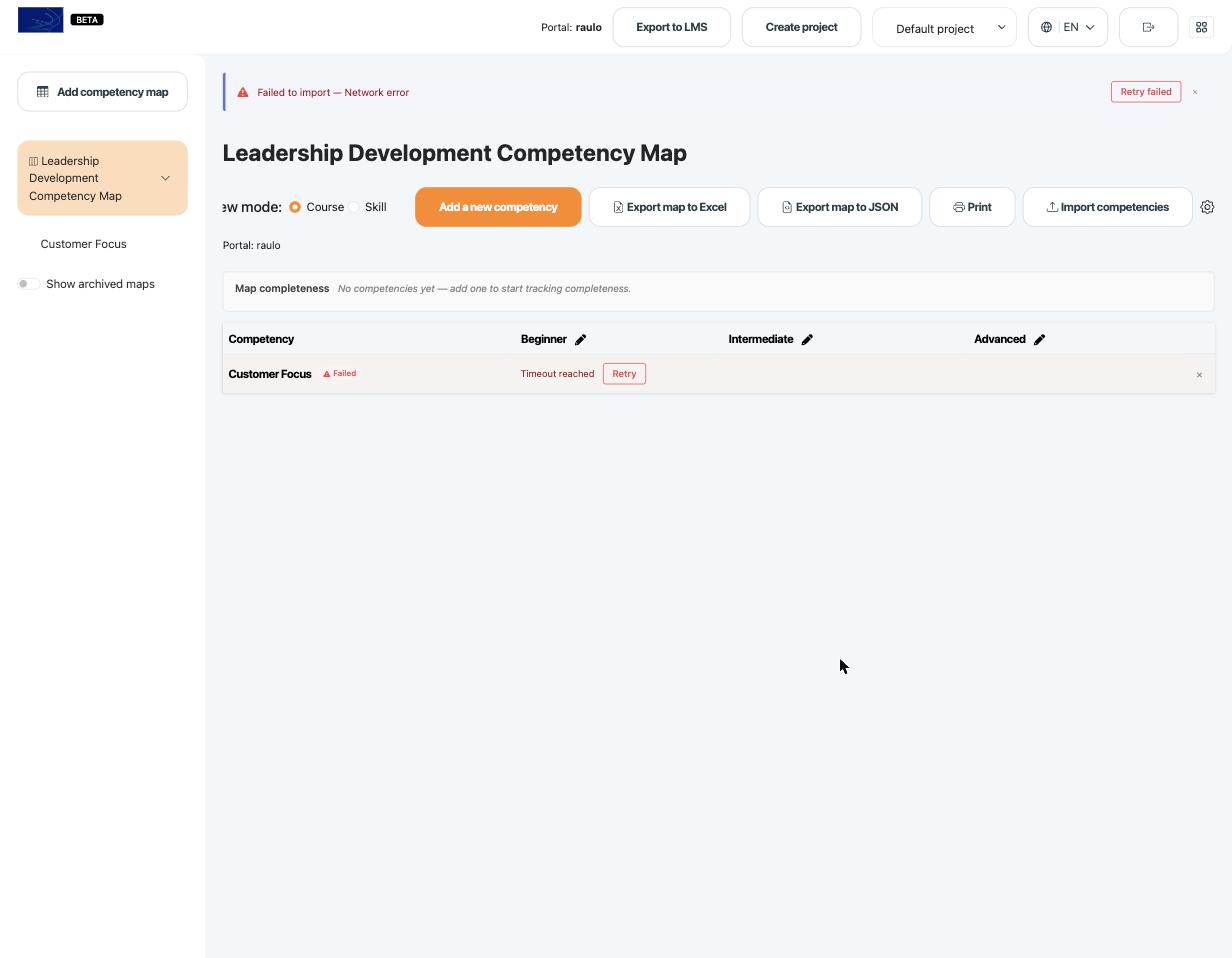The width and height of the screenshot is (1232, 958).
Task: Click the Leadership Development Competency Map heading
Action: (x=455, y=153)
